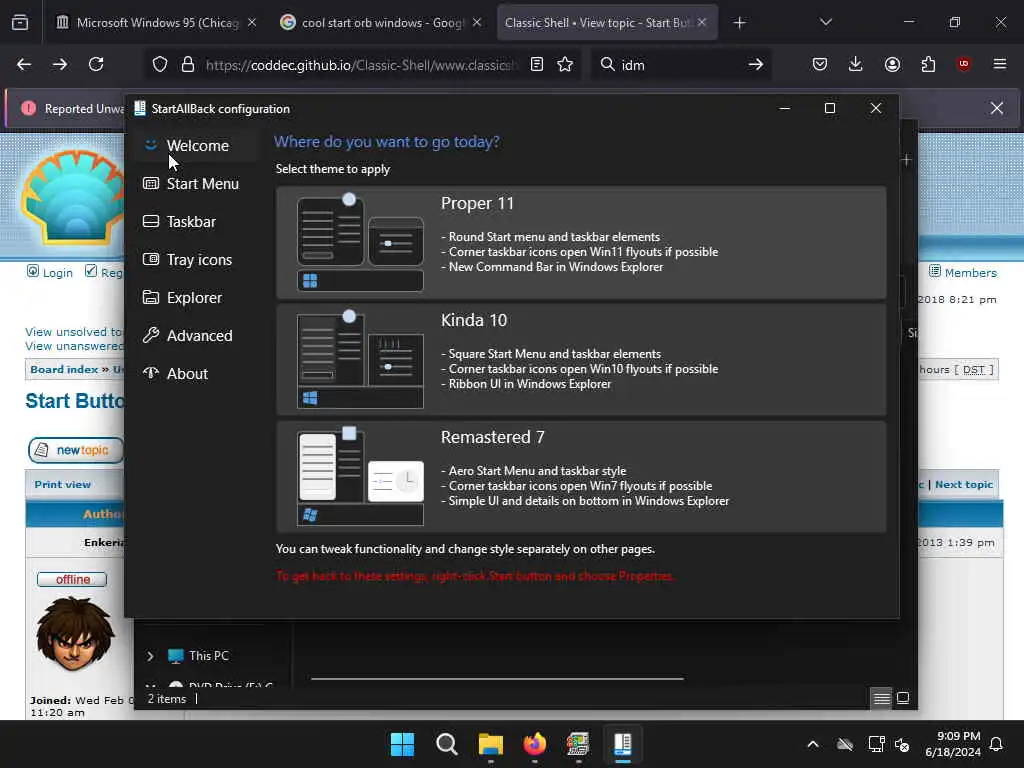Go forward in Firefox browser
This screenshot has height=768, width=1024.
pos(59,64)
